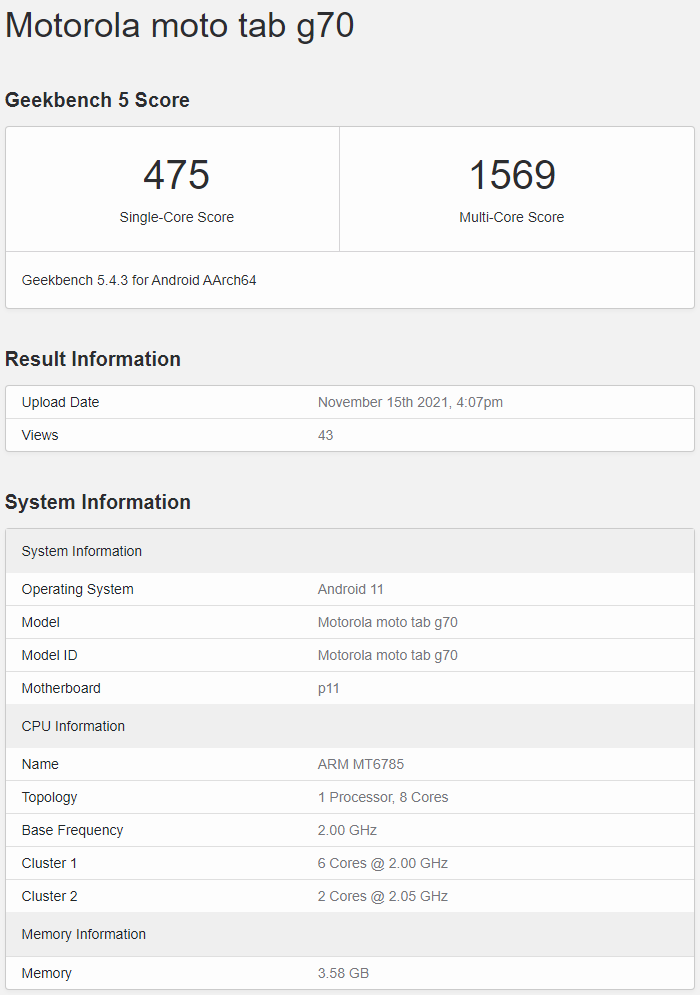Click the Motorola moto tab g70 page title
The image size is (700, 995).
click(180, 26)
